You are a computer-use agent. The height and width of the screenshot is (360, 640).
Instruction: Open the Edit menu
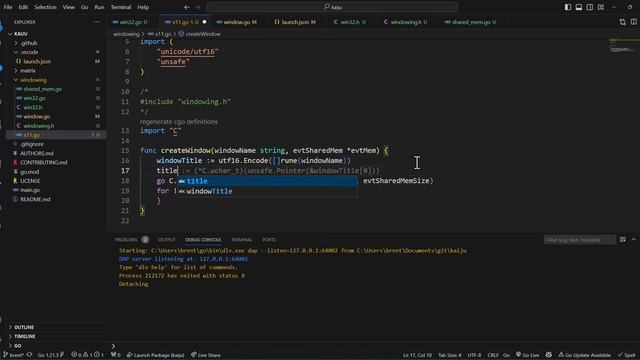click(x=23, y=7)
